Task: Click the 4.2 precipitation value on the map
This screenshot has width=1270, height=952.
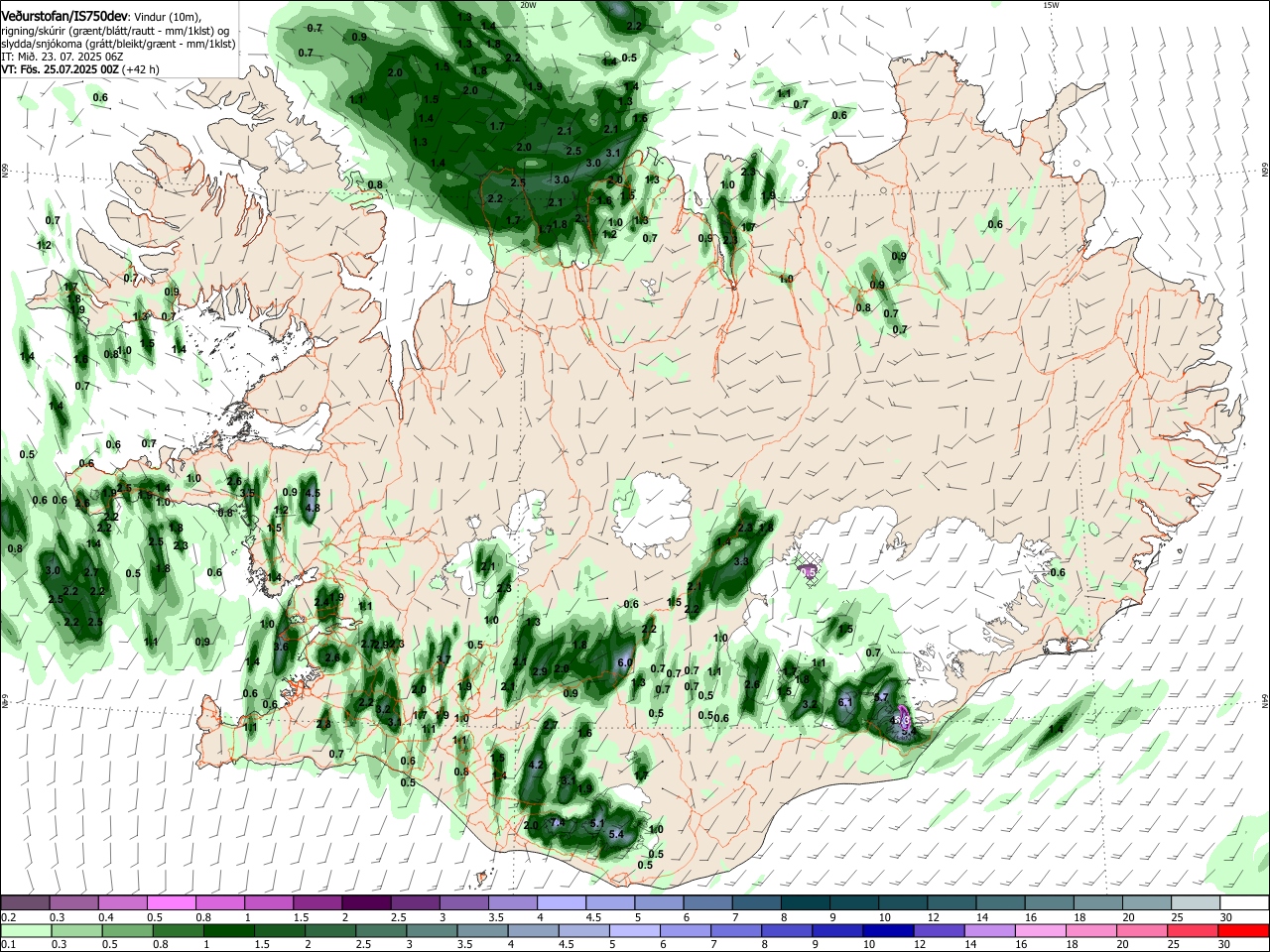Action: [537, 765]
